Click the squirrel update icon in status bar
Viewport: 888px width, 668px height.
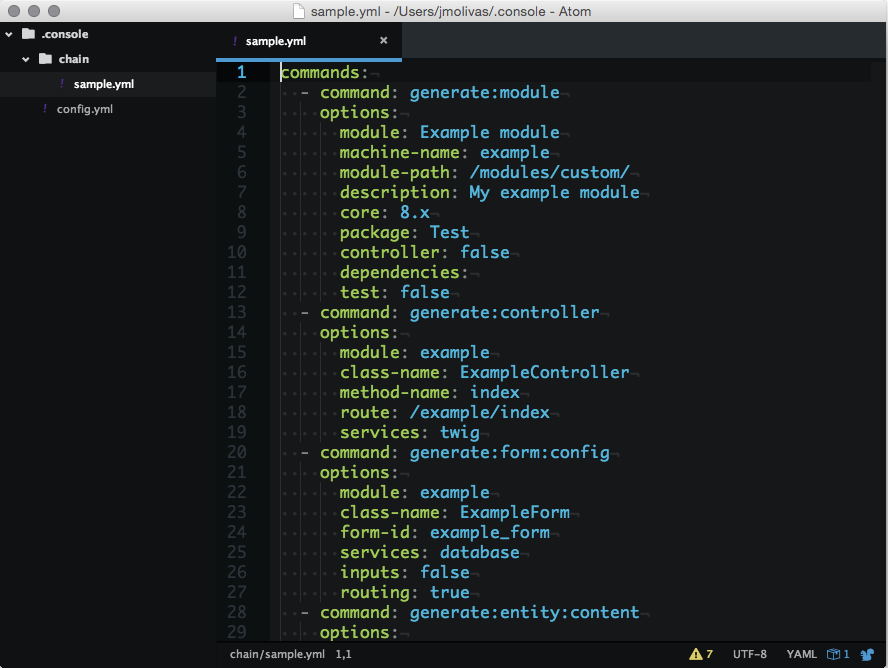point(867,655)
